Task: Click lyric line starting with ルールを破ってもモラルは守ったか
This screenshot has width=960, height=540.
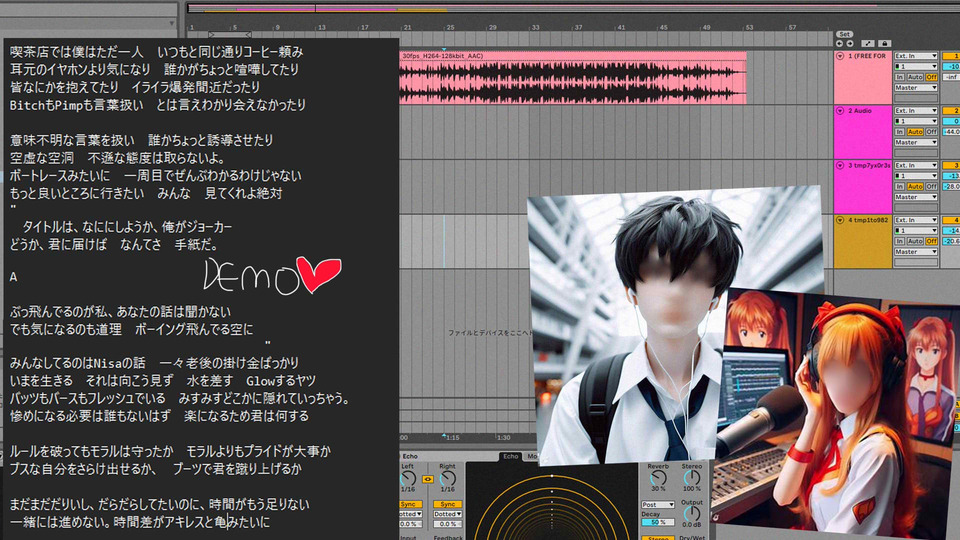Action: [170, 452]
